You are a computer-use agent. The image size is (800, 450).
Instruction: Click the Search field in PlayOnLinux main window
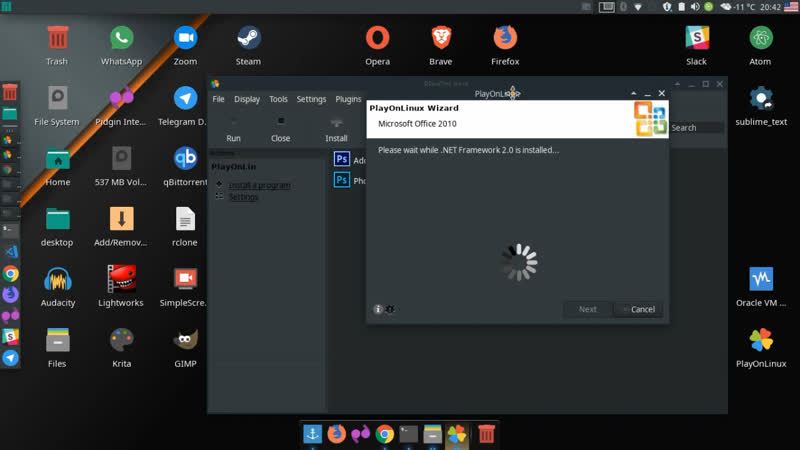(x=696, y=128)
